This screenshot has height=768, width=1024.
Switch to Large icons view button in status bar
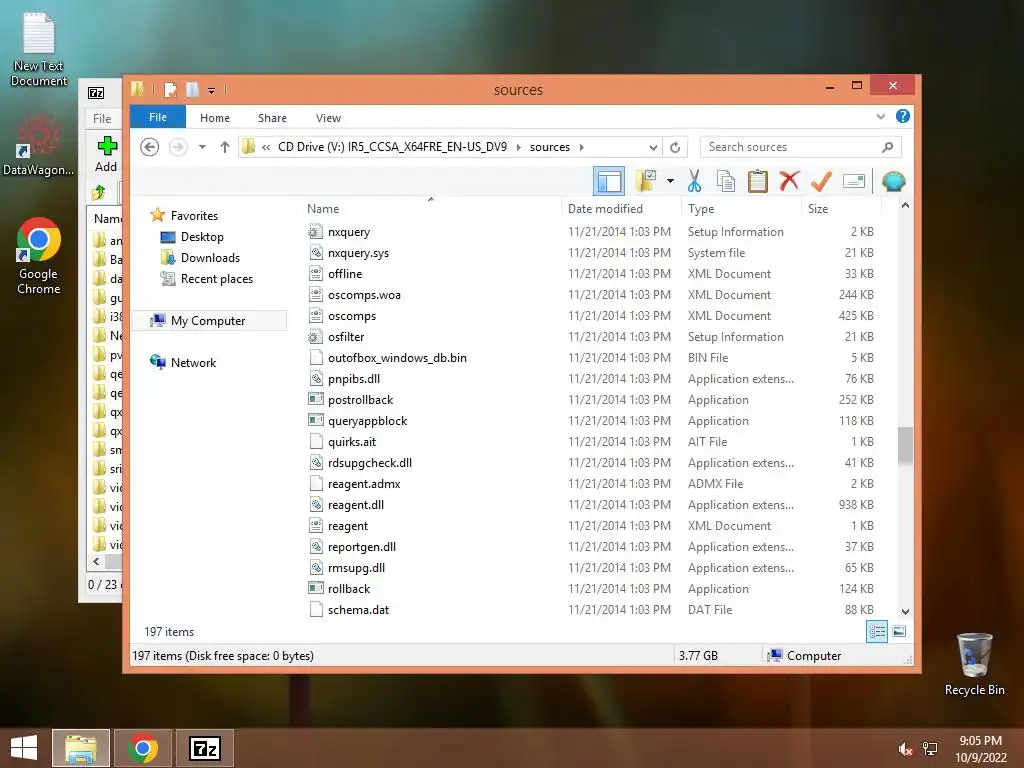tap(899, 631)
